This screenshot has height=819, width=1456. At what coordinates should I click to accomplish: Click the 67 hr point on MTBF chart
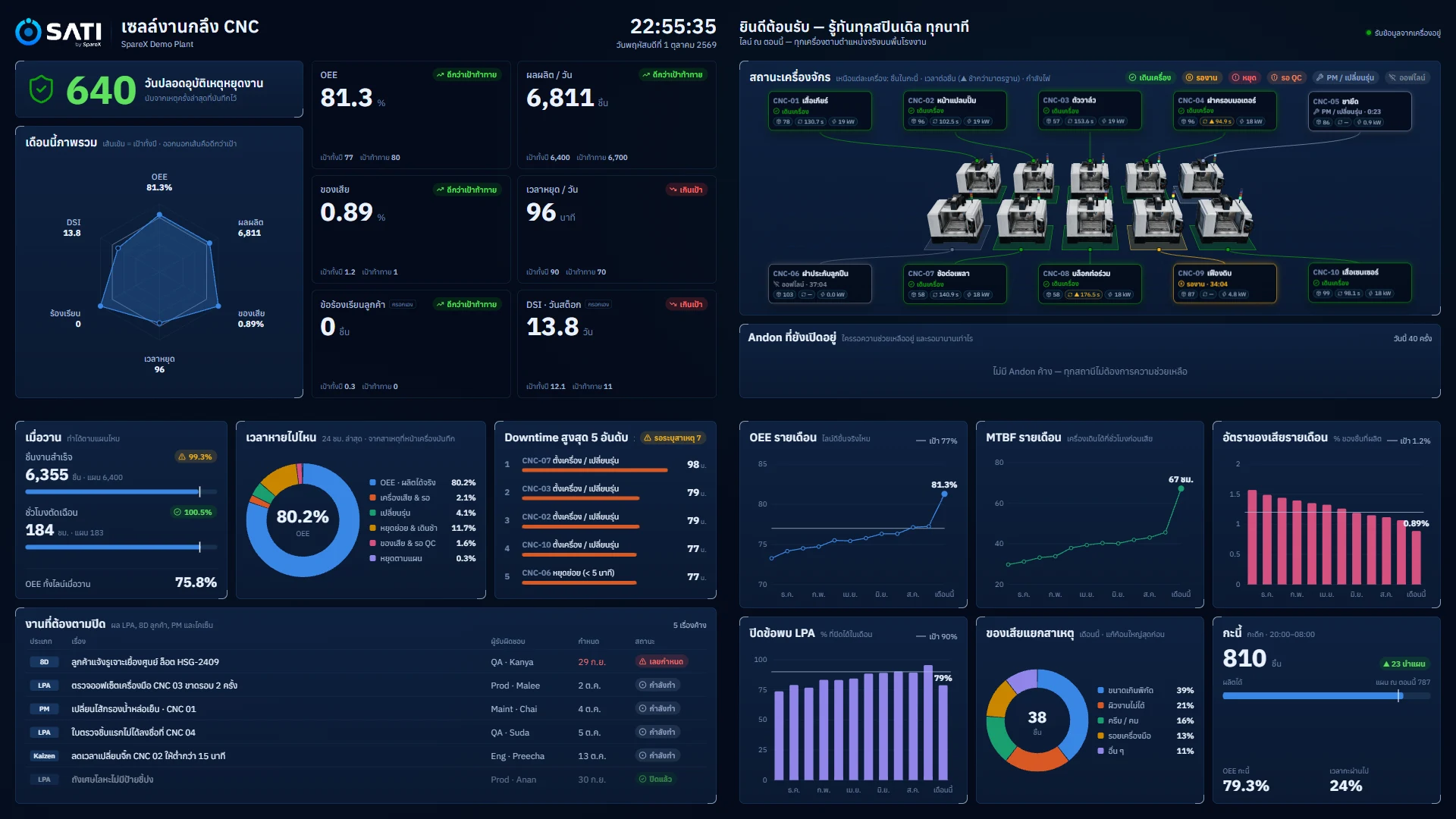pyautogui.click(x=1181, y=489)
